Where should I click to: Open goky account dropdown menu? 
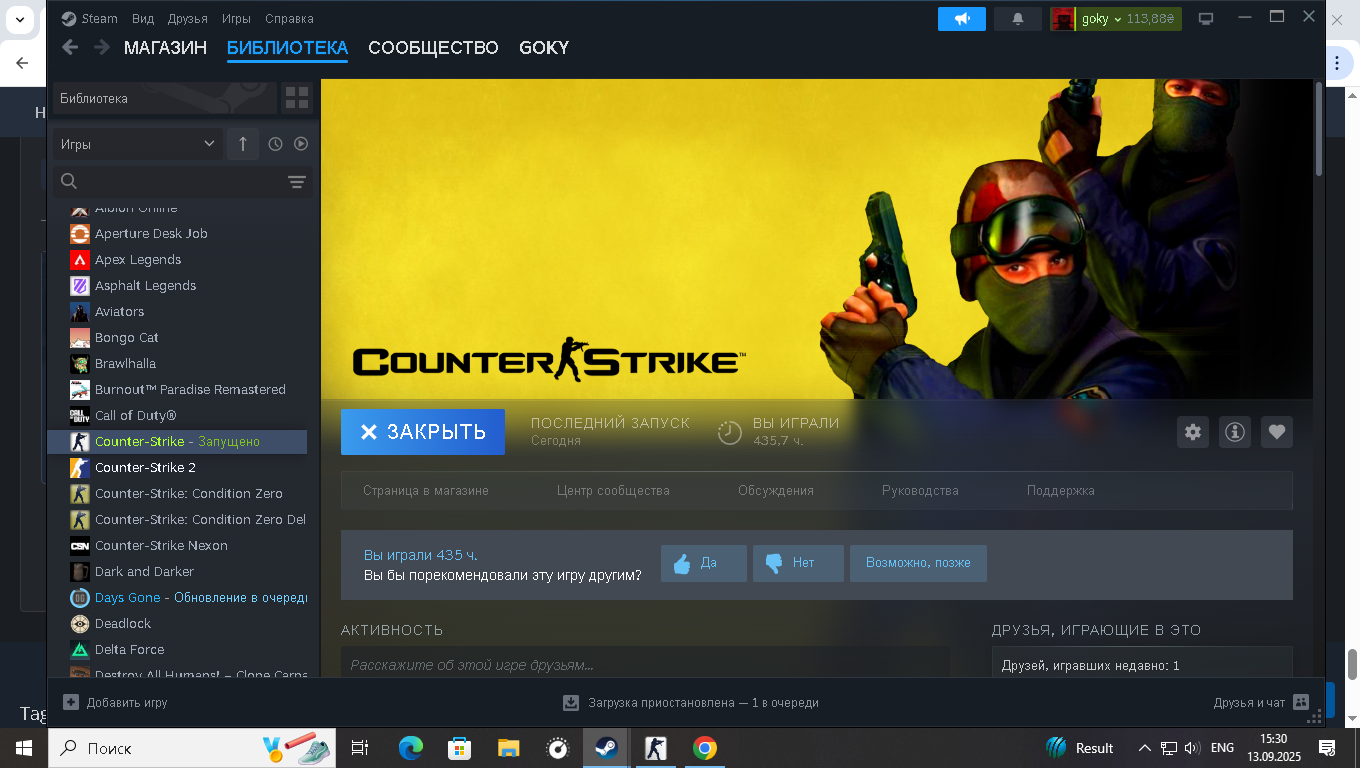(x=1116, y=19)
